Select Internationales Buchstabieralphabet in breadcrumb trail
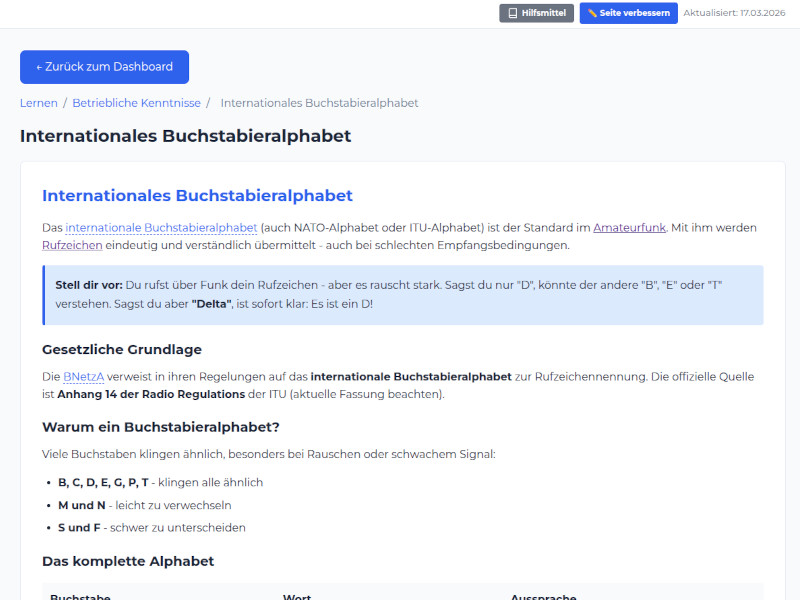The height and width of the screenshot is (600, 800). coord(319,102)
